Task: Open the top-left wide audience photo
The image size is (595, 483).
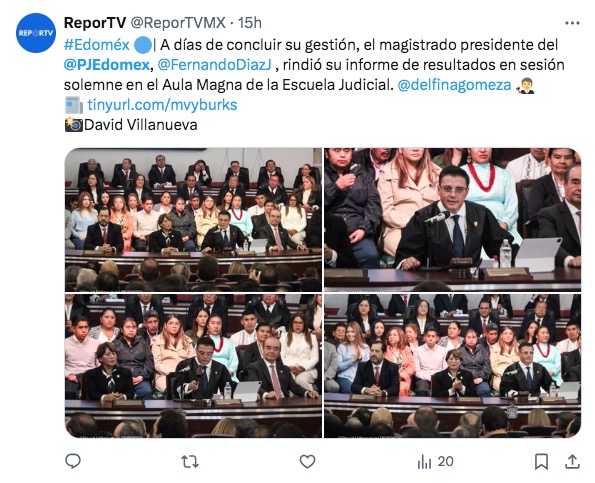Action: 193,220
